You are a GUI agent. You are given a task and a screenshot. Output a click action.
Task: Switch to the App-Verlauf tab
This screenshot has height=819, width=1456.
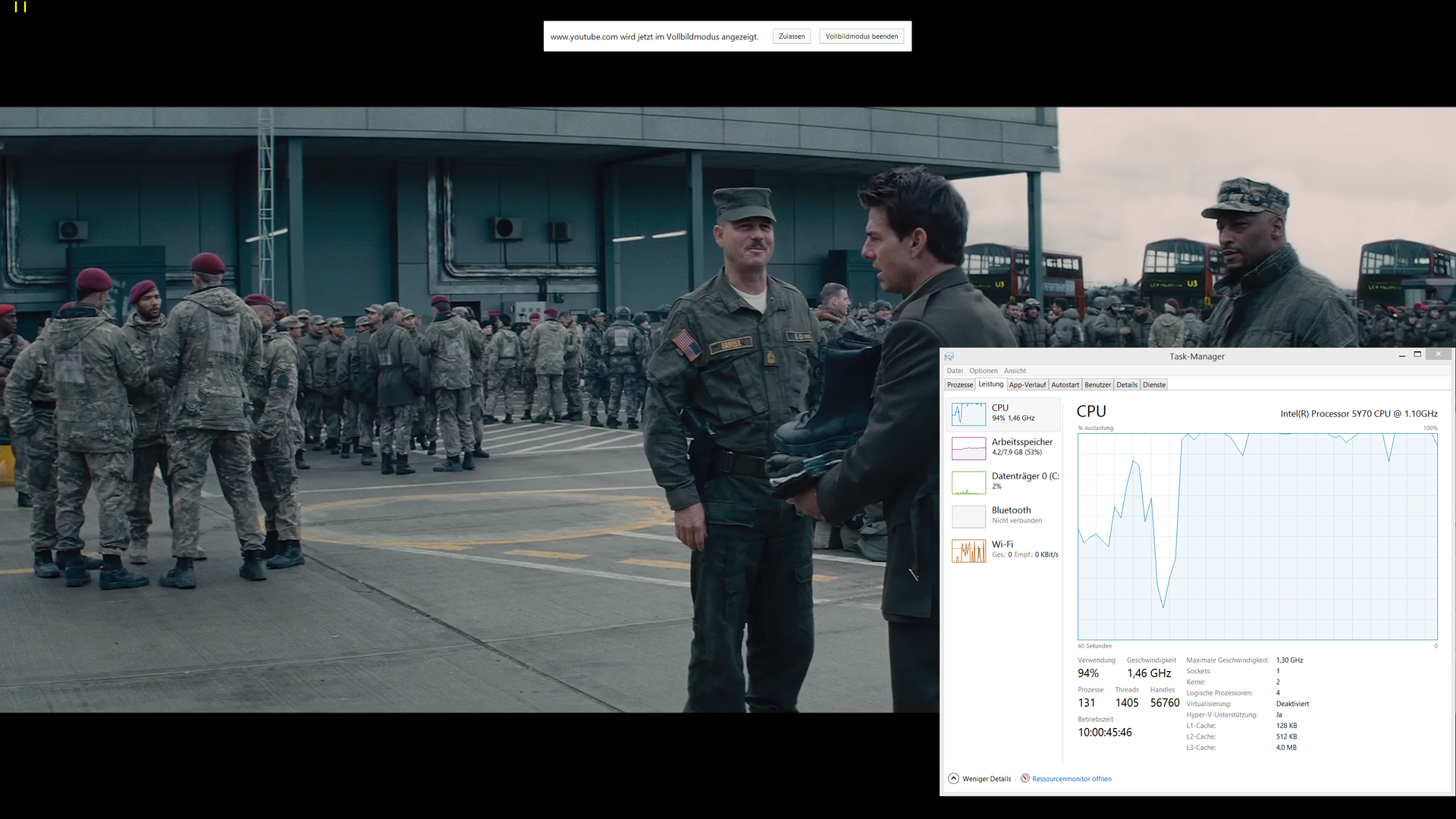(1027, 385)
